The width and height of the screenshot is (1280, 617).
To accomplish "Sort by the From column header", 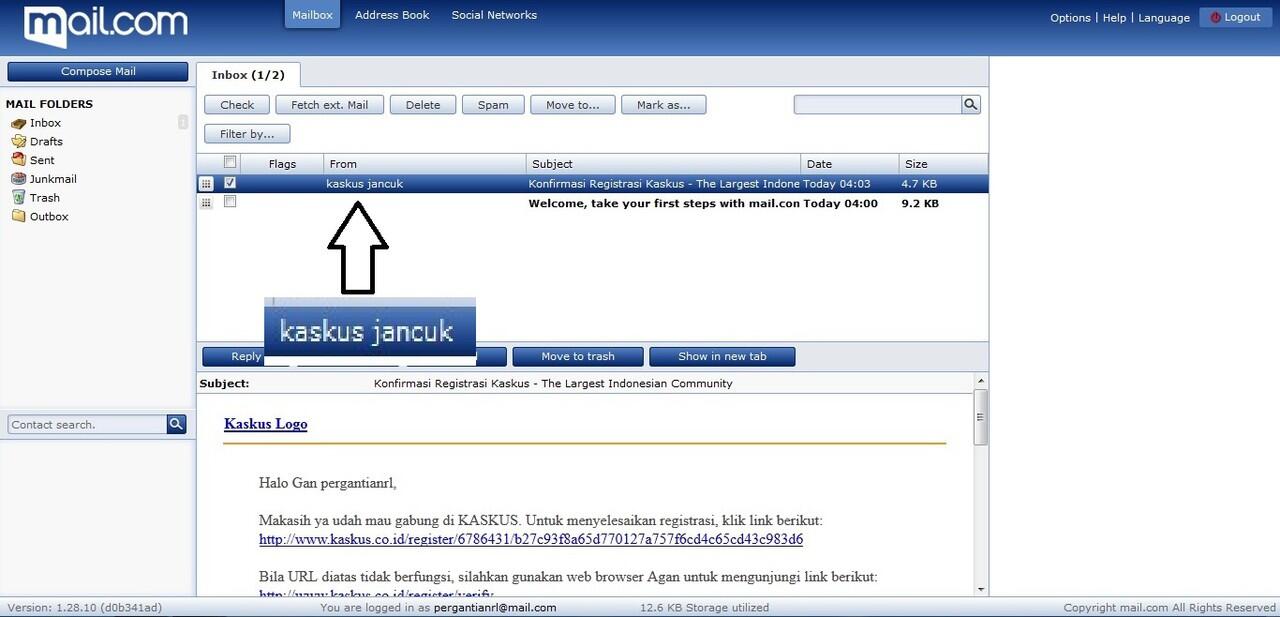I will point(425,164).
